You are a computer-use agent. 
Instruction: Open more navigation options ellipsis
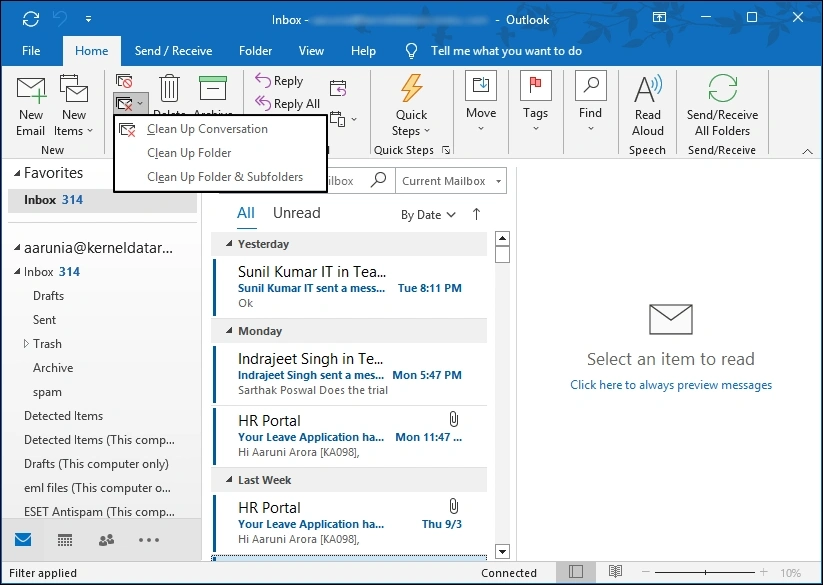point(149,539)
